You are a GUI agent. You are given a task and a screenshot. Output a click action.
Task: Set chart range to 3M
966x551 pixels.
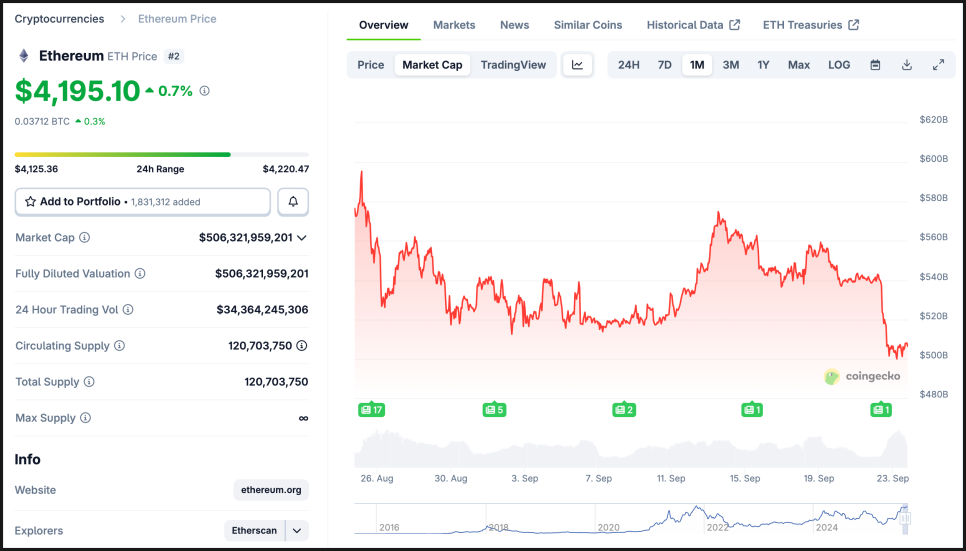[x=731, y=65]
